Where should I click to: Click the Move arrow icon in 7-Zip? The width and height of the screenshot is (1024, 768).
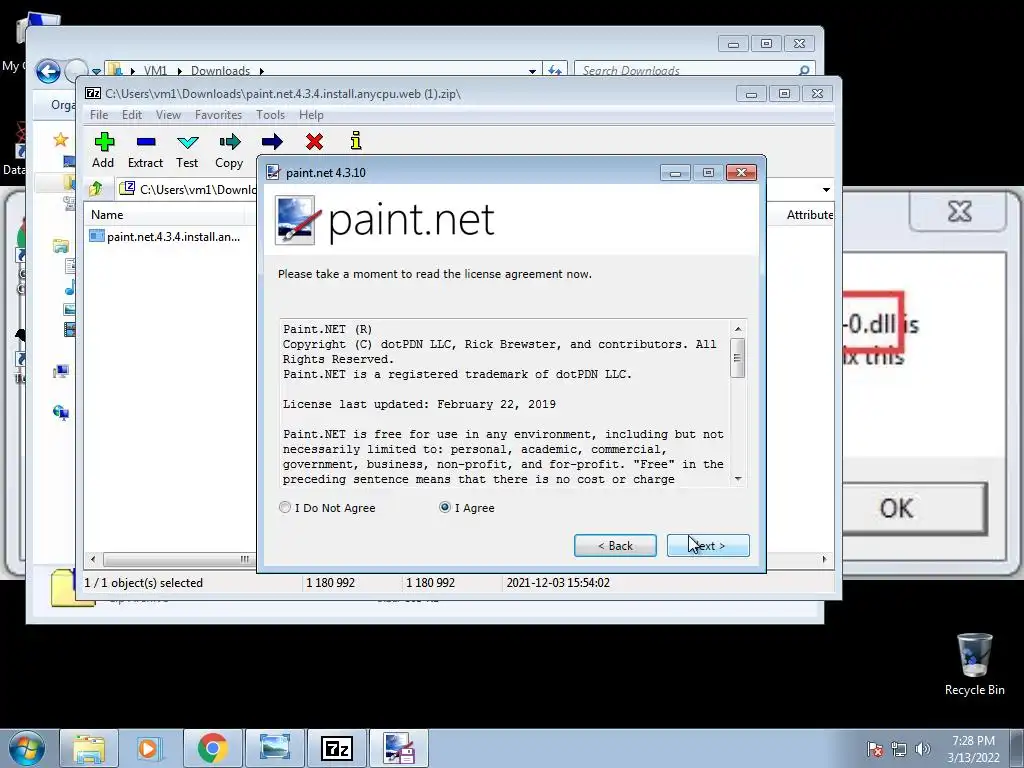pyautogui.click(x=272, y=142)
